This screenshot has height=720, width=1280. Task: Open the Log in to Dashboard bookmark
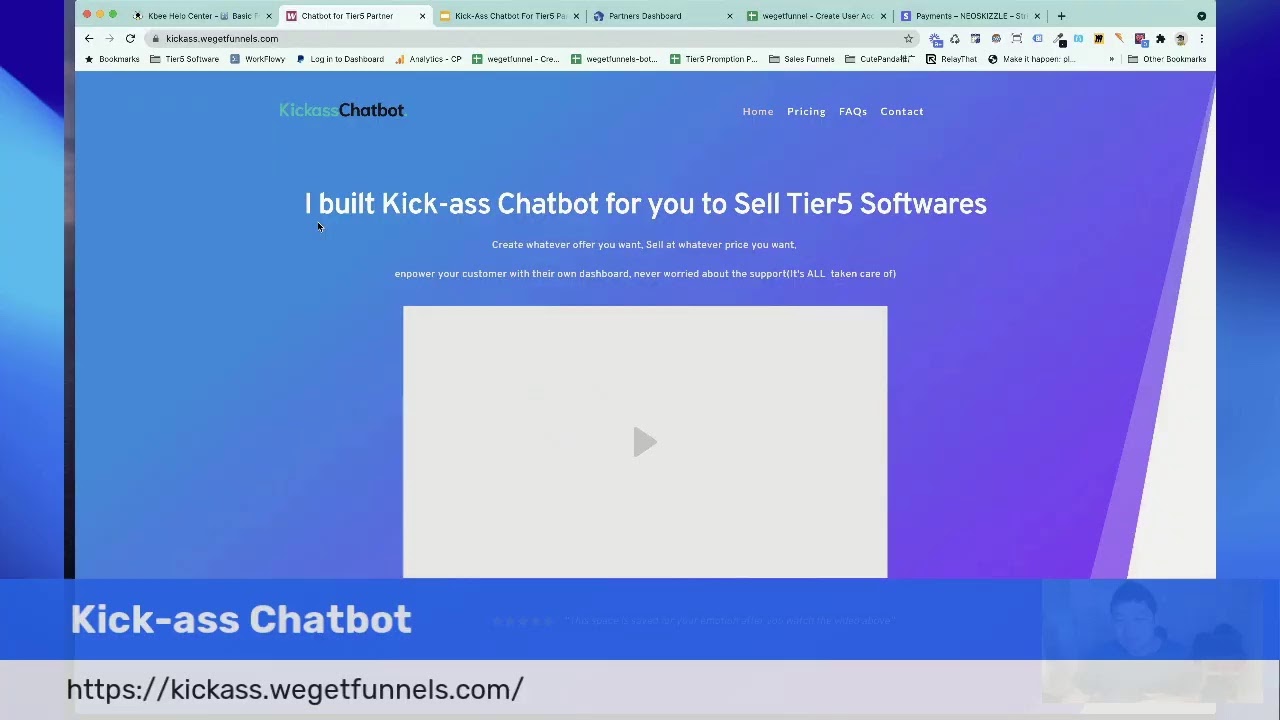[340, 59]
